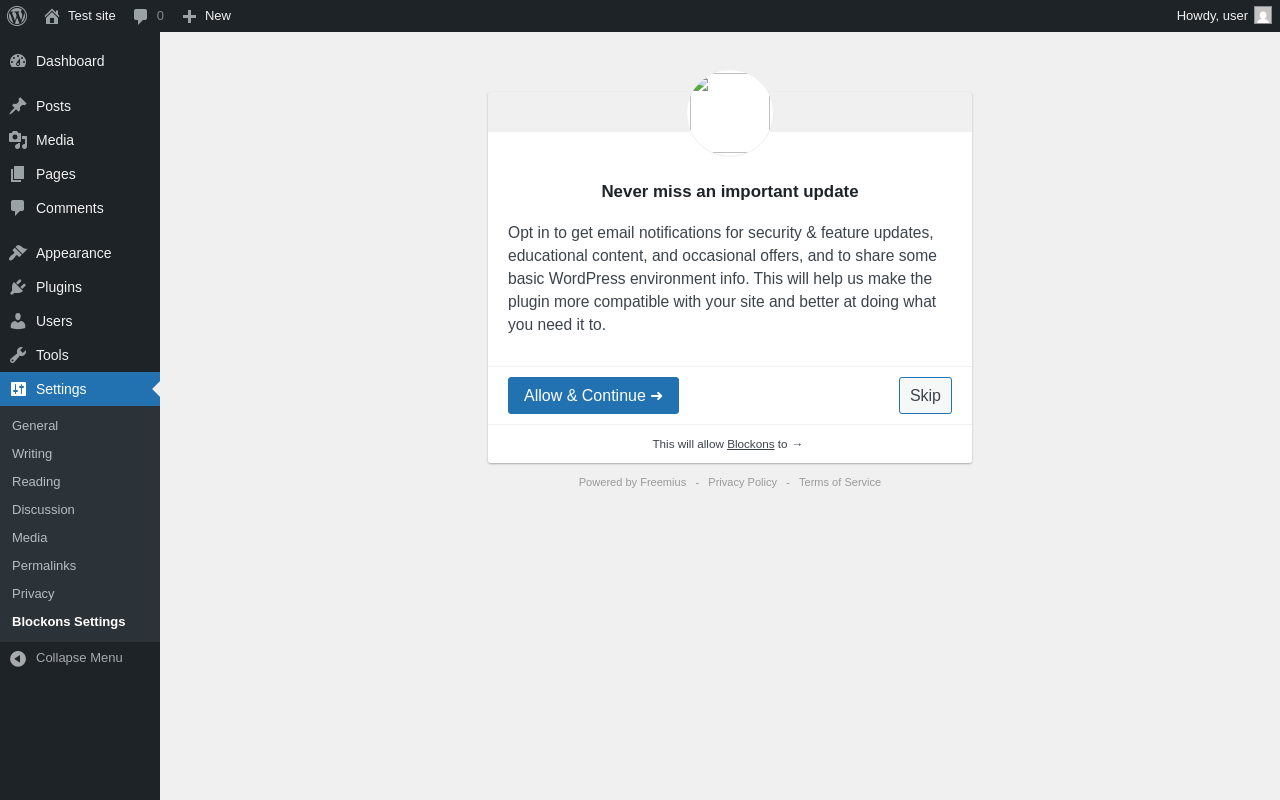Go to Media settings submenu item

pos(30,537)
